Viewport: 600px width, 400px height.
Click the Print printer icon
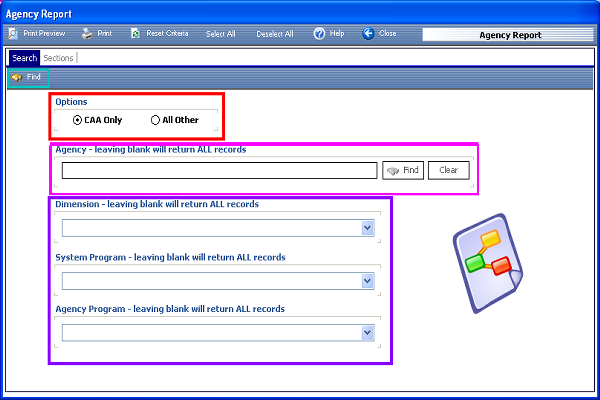coord(88,33)
